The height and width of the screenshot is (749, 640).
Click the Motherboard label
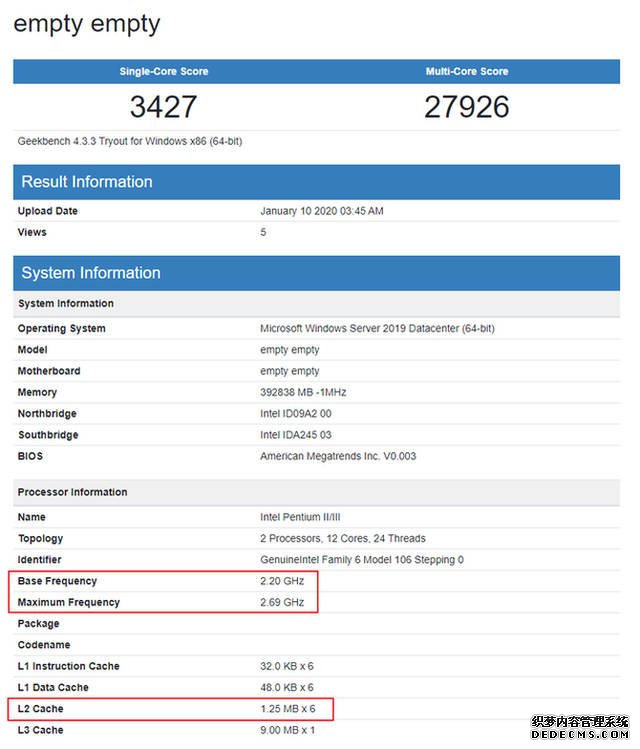pos(49,371)
